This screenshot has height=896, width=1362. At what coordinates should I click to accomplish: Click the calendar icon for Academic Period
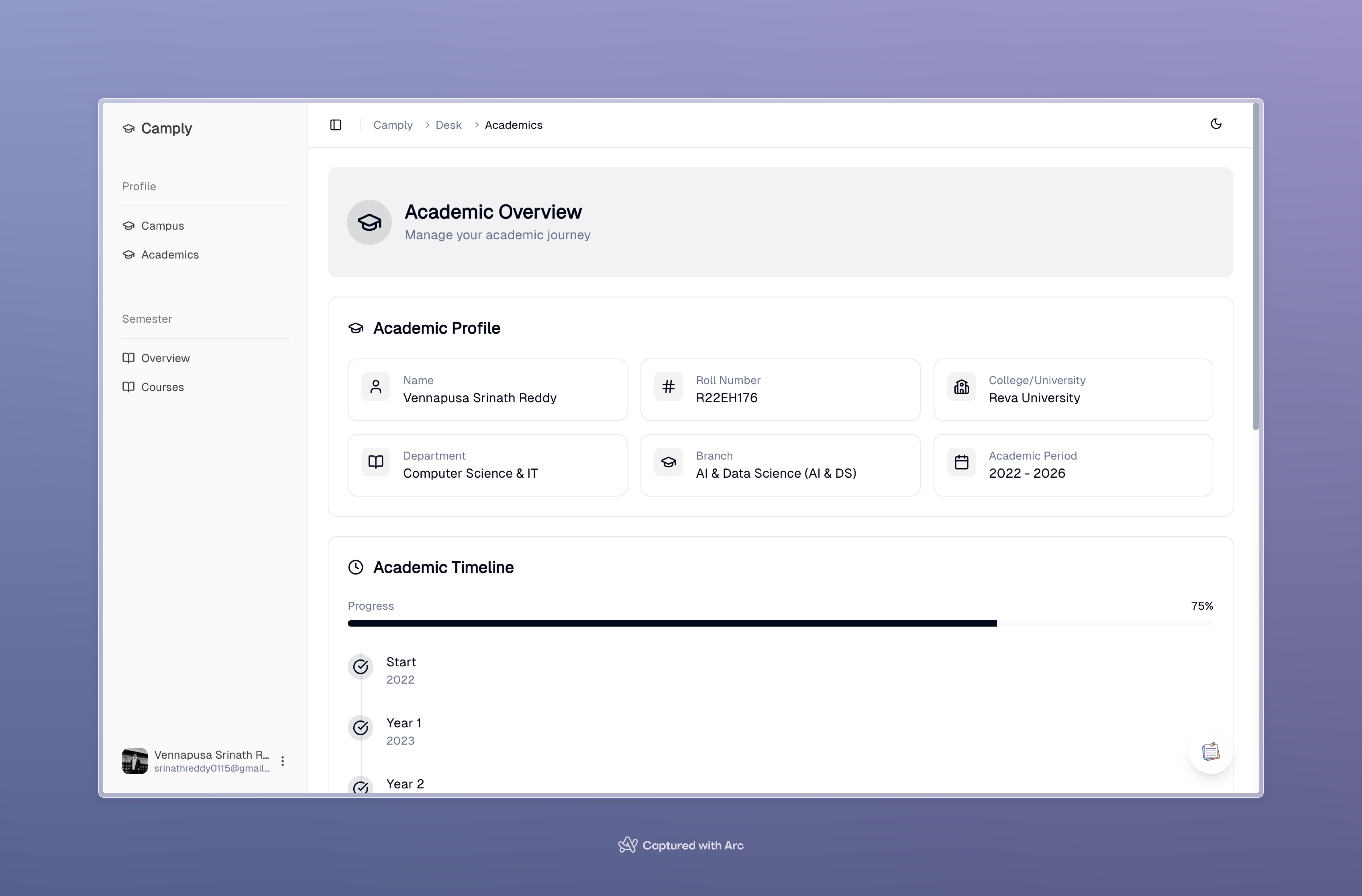point(962,462)
